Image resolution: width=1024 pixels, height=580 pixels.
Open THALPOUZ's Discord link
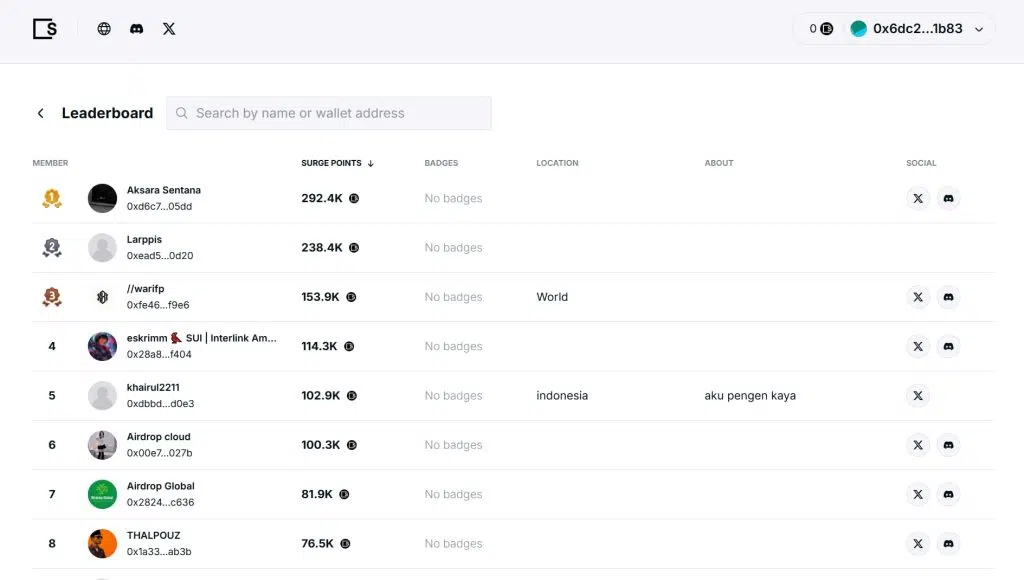pyautogui.click(x=948, y=543)
